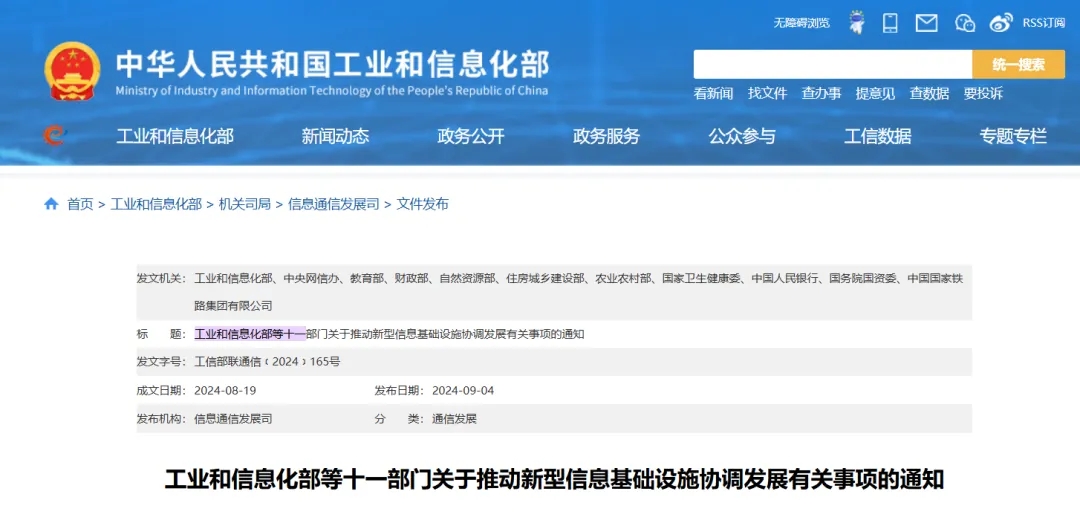This screenshot has height=523, width=1080.
Task: Click the highlighted title text in 标题 row
Action: click(x=250, y=334)
